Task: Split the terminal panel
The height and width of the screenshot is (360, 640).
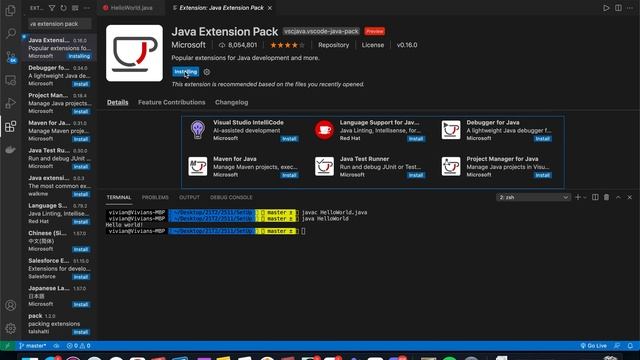Action: pyautogui.click(x=595, y=197)
